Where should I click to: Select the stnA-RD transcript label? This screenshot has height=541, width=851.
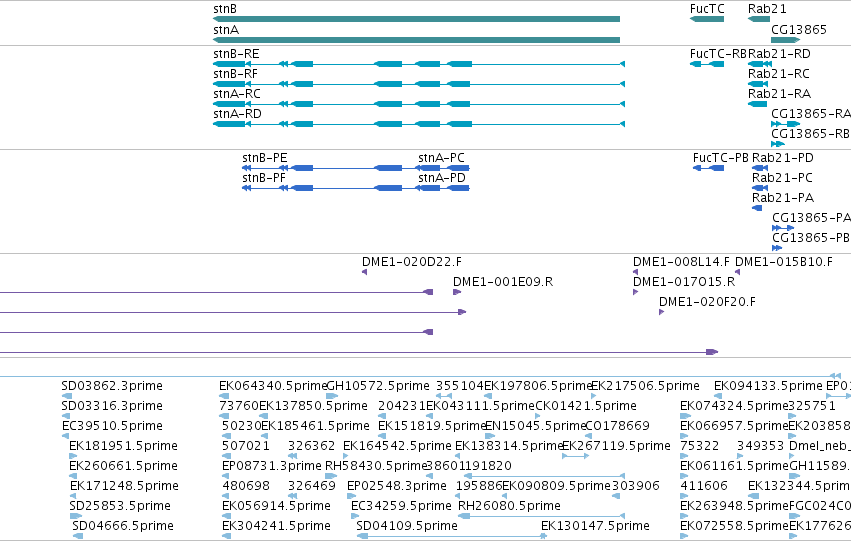pos(237,114)
